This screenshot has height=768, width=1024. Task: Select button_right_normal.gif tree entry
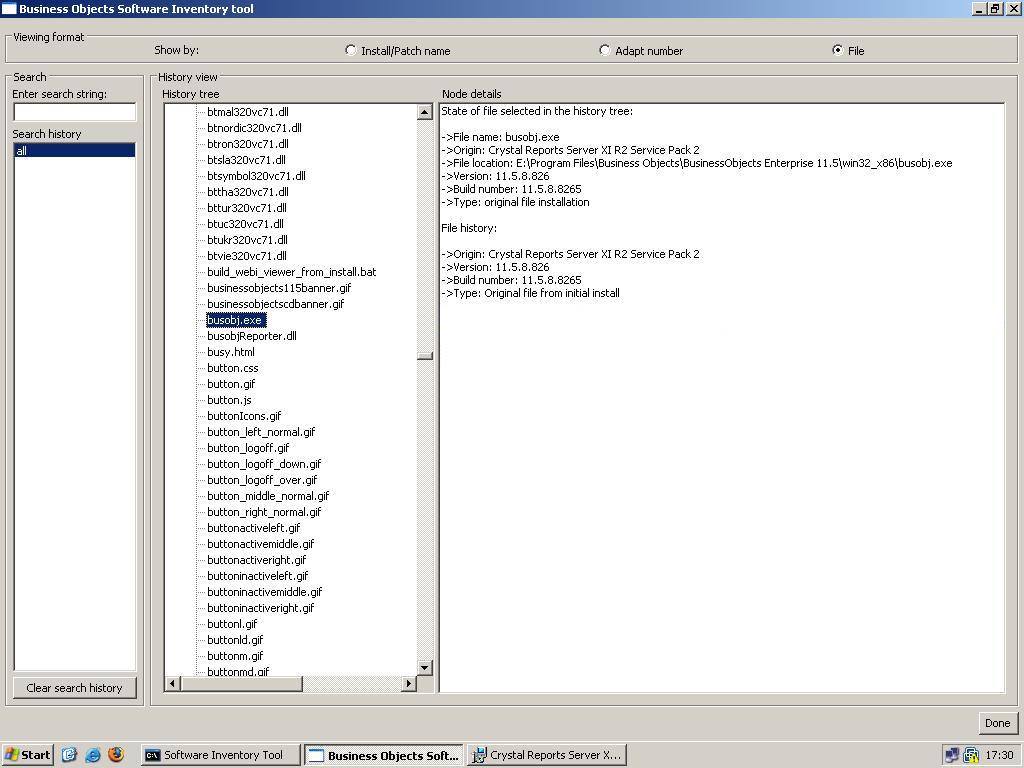[264, 512]
